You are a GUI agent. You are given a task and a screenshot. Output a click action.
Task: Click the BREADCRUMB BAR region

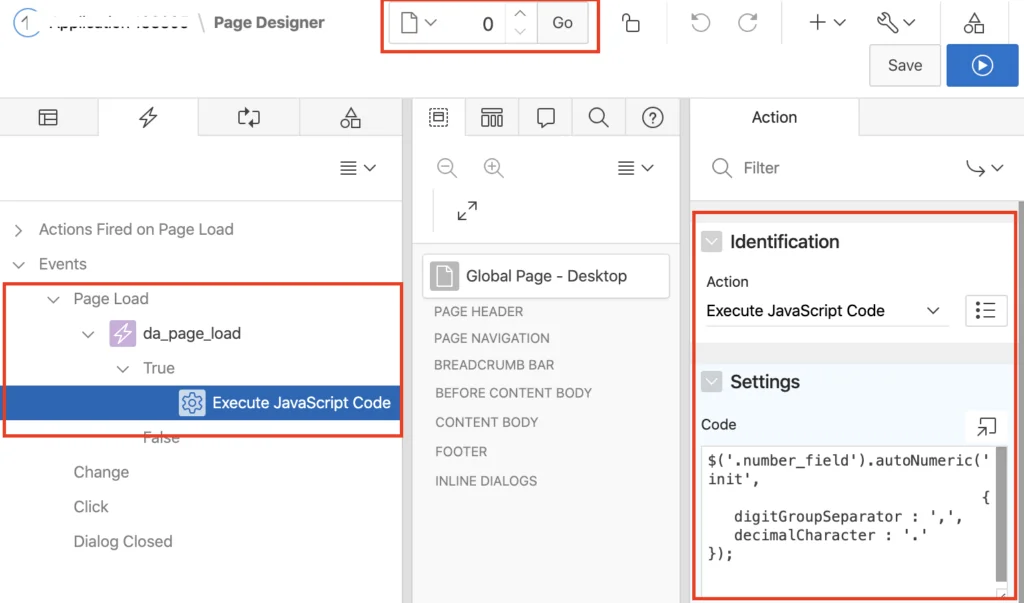[494, 365]
